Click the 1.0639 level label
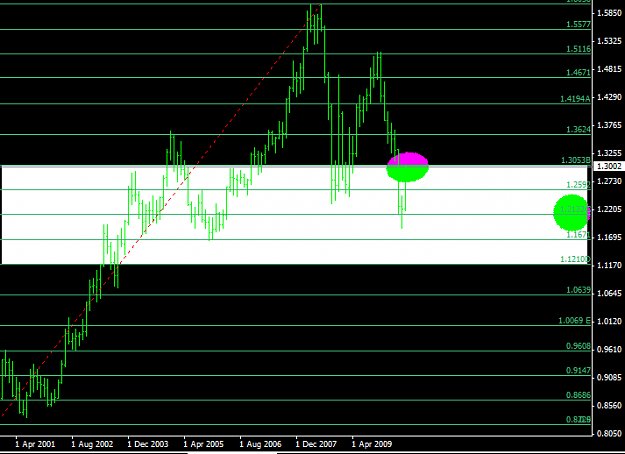 click(578, 290)
